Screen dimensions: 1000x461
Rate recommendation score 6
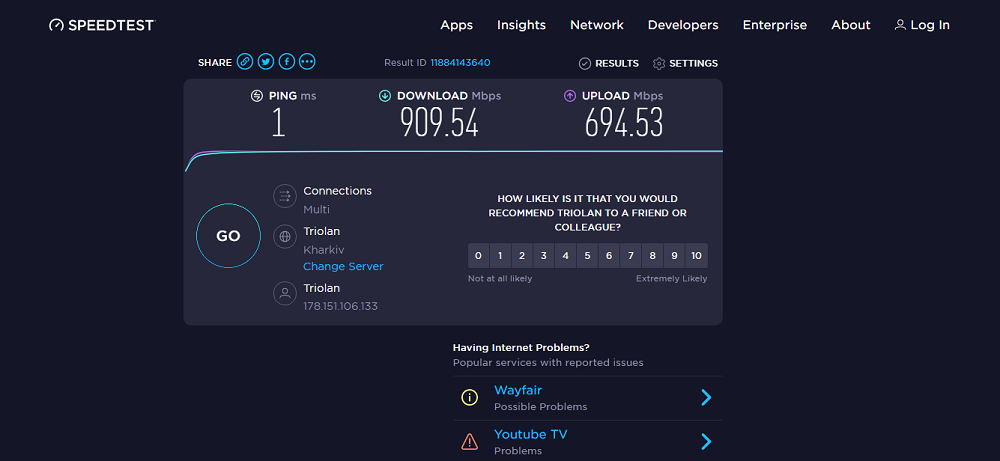[x=609, y=256]
